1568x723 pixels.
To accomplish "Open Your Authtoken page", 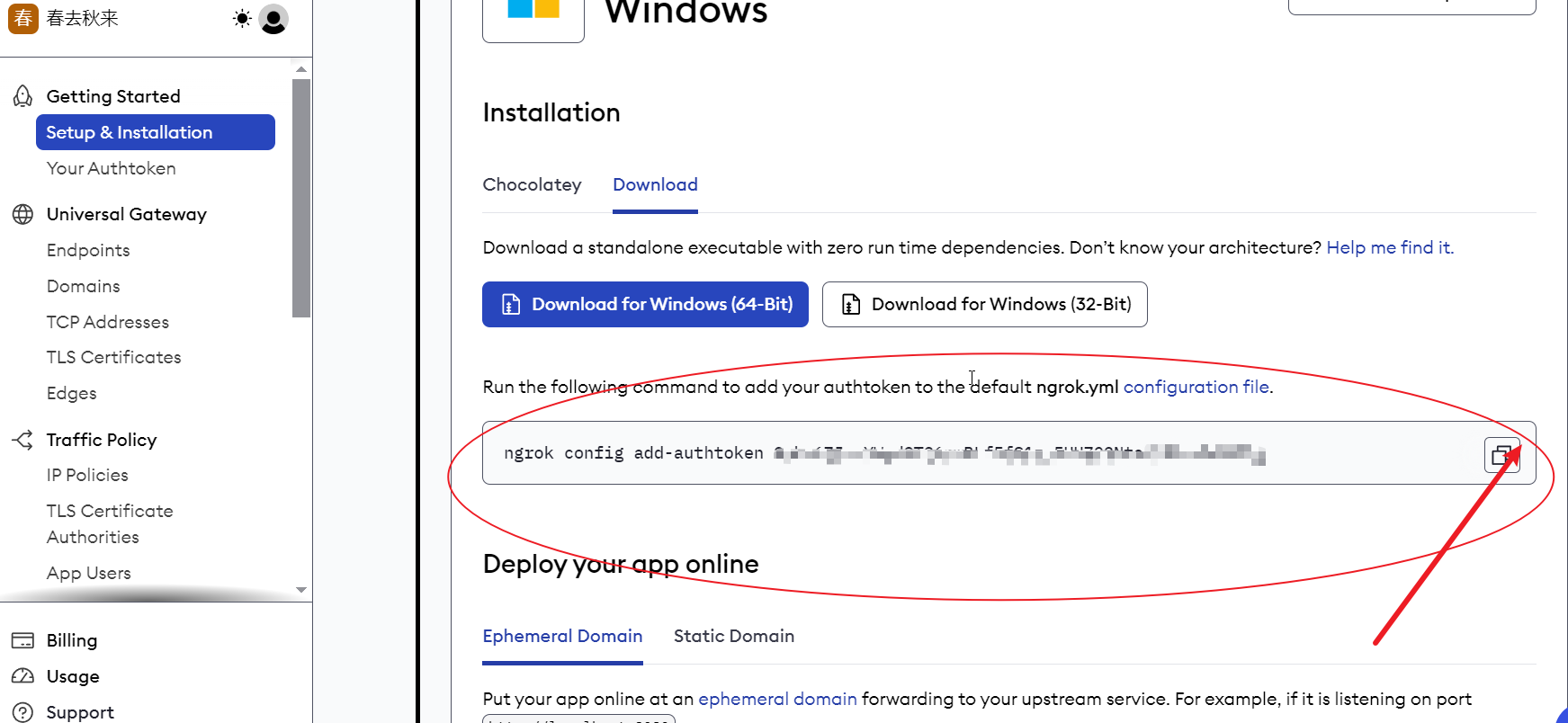I will (x=112, y=168).
